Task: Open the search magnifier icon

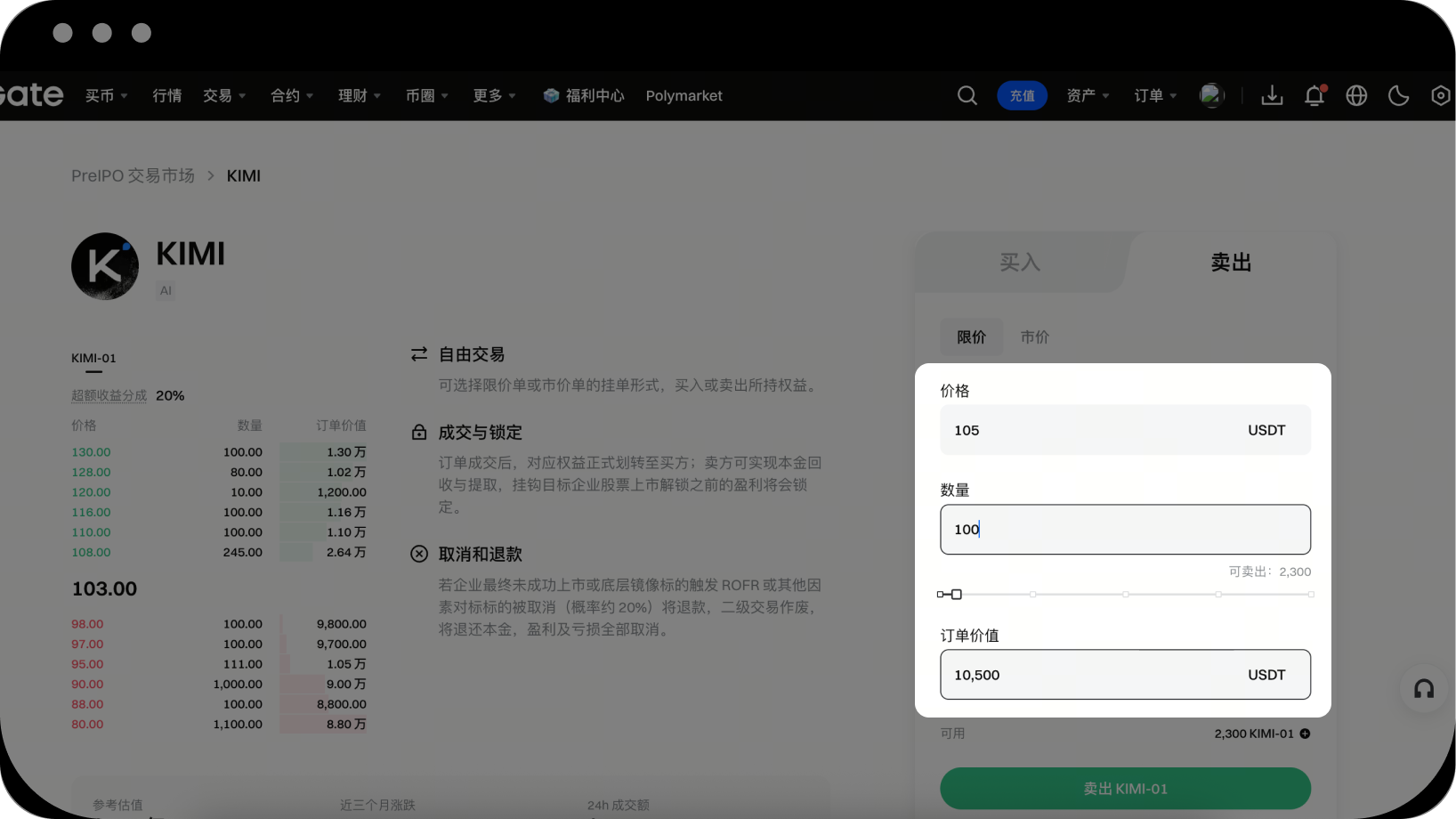Action: point(967,95)
